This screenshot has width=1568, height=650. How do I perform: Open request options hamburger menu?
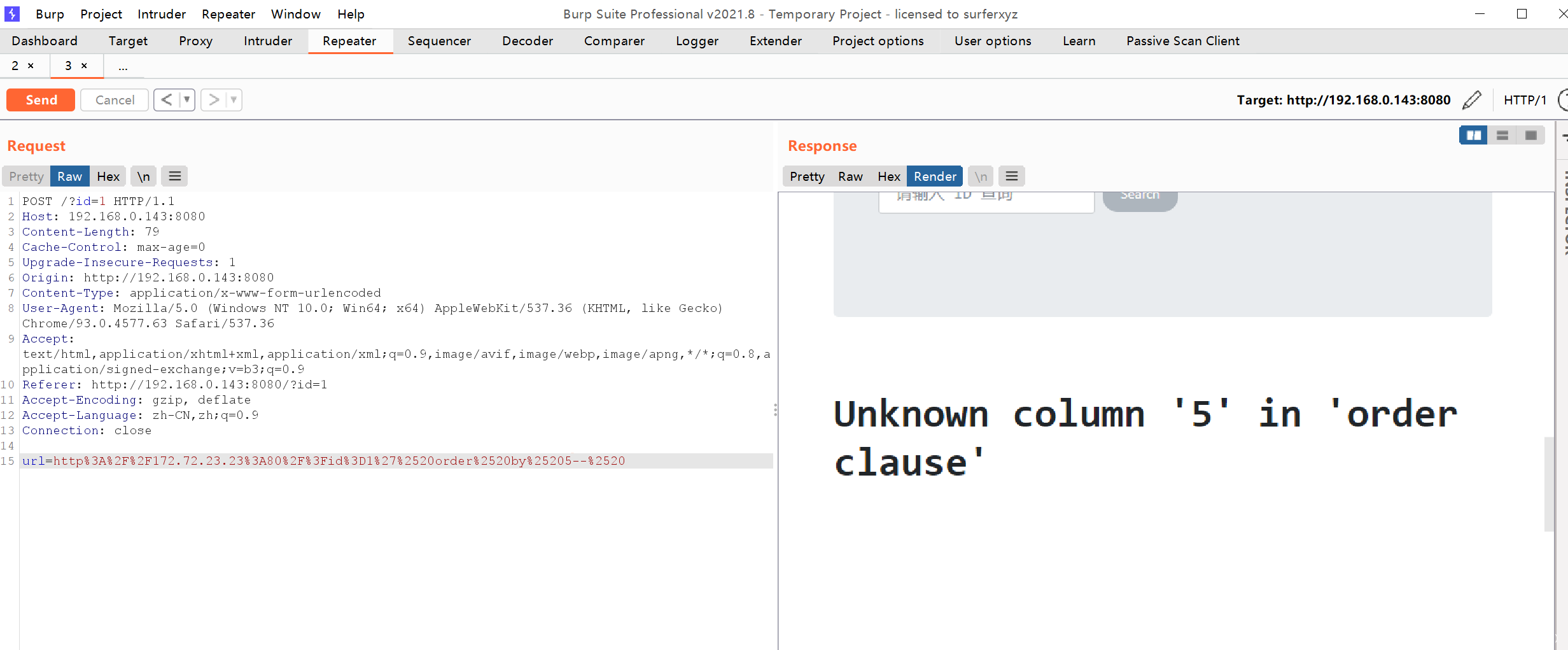[x=175, y=176]
